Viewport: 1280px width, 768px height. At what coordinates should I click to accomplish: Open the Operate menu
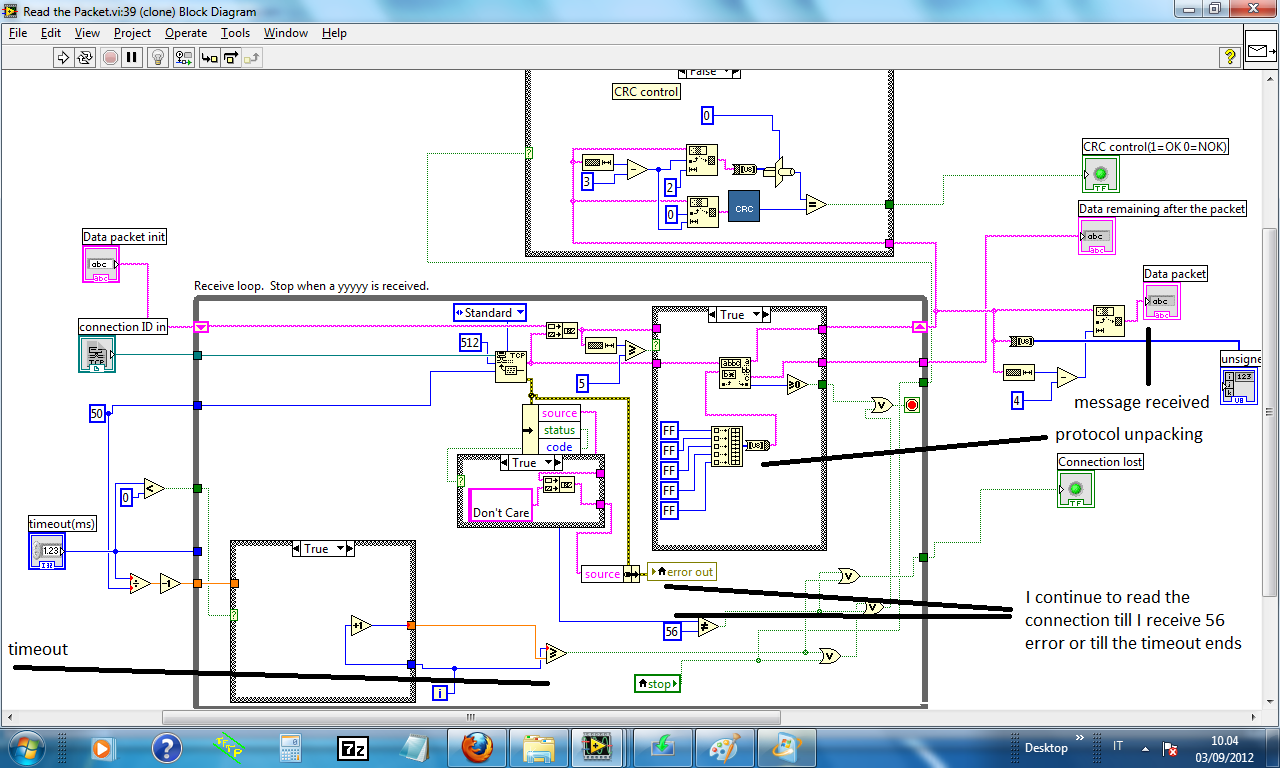pyautogui.click(x=186, y=33)
